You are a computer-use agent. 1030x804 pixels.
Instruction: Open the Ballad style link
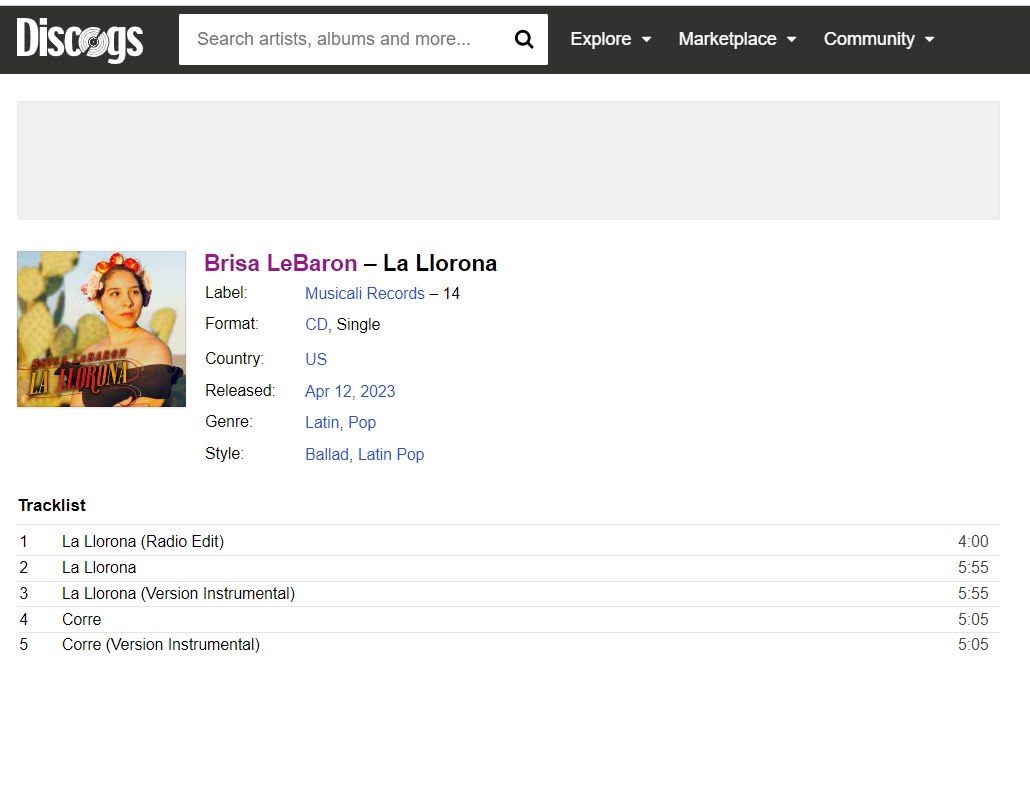[326, 454]
